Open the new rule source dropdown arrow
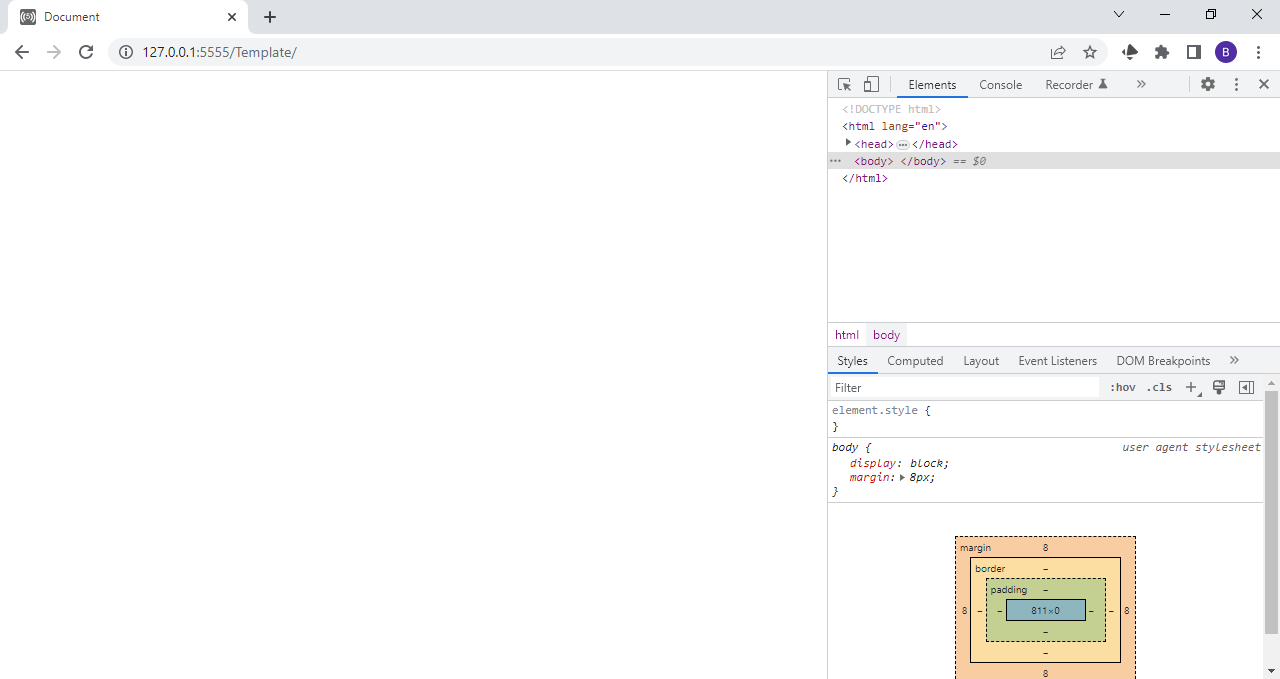 point(1199,393)
